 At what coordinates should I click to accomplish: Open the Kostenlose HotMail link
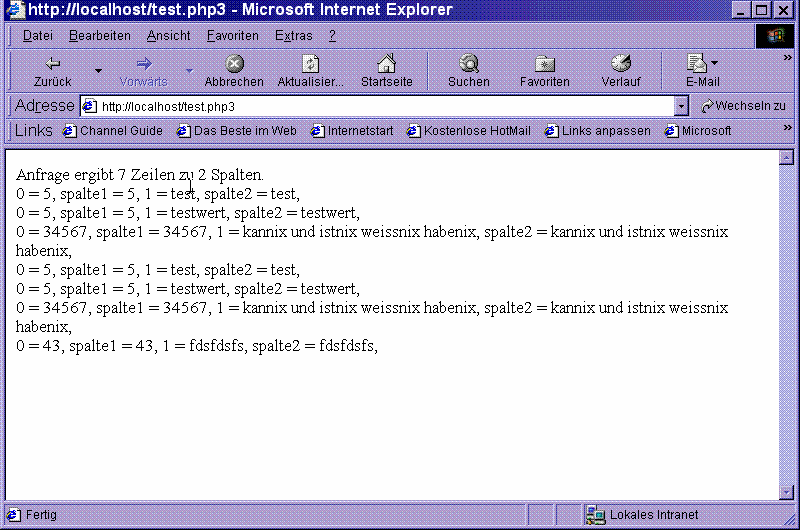[x=468, y=131]
